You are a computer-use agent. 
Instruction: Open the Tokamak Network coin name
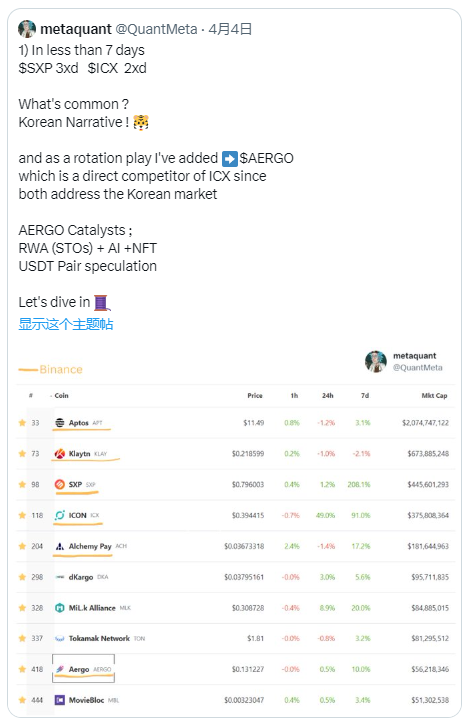[99, 638]
